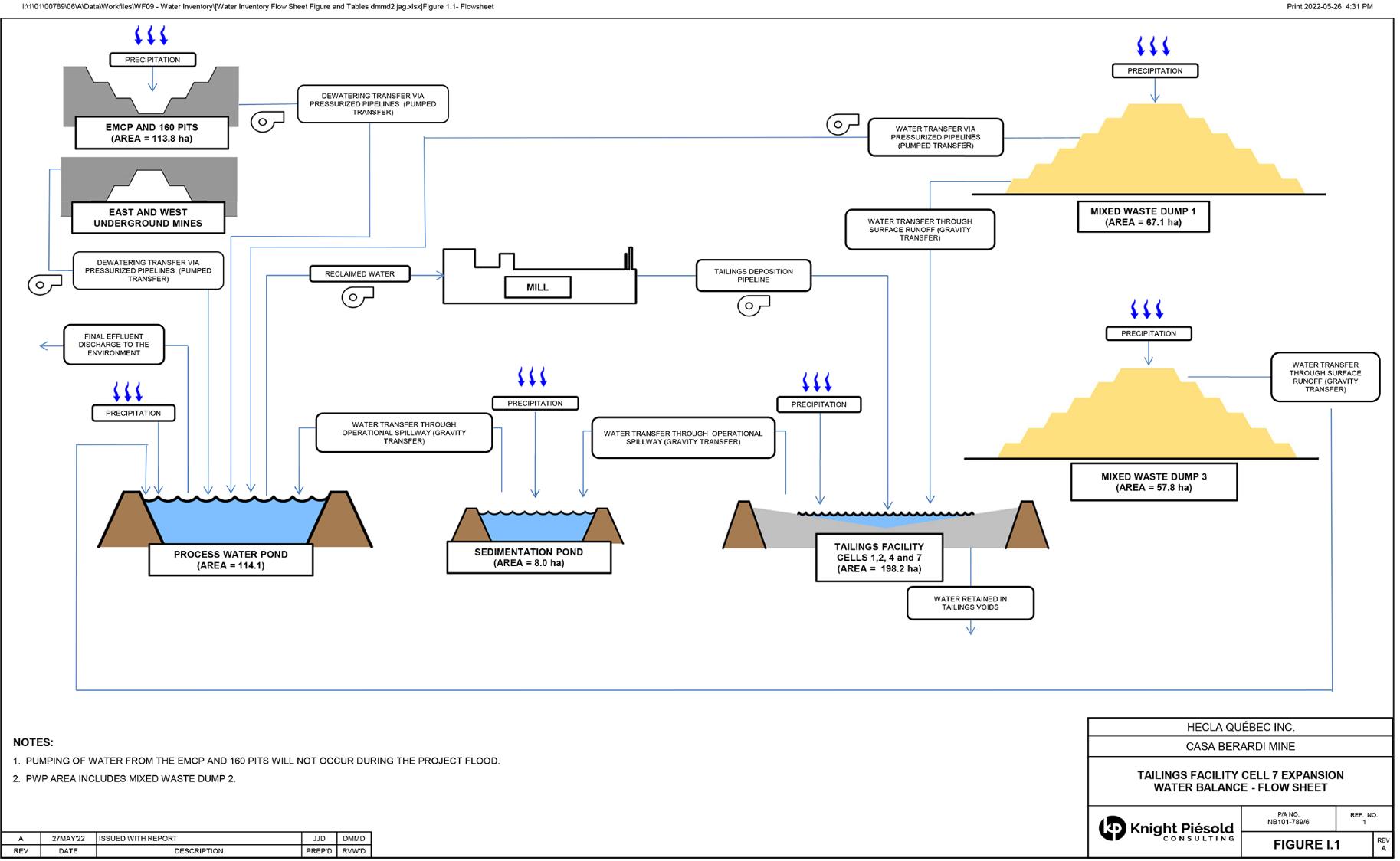Click the pump icon beside EMCP pits dewatering label
This screenshot has width=1400, height=861.
click(267, 121)
